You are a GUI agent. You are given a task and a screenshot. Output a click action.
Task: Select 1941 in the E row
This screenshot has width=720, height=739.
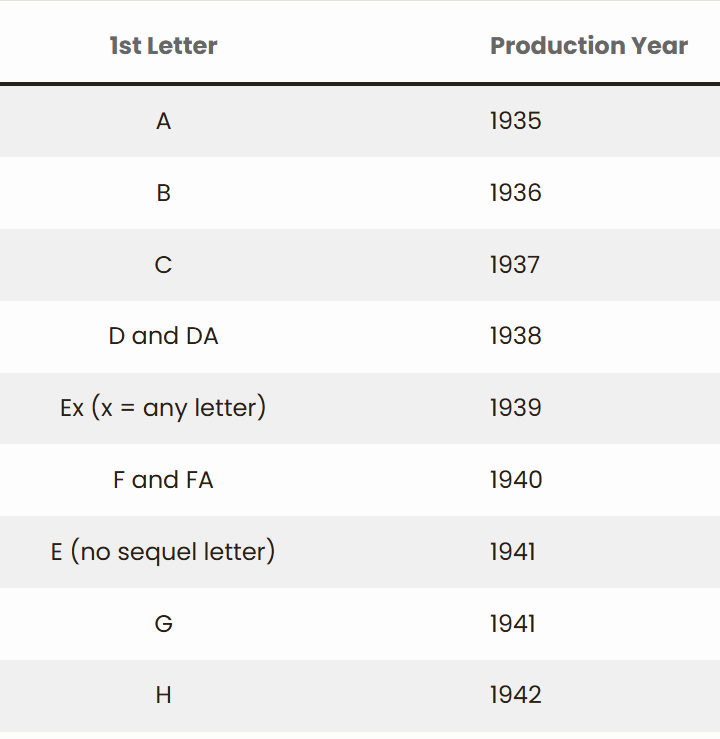point(513,552)
